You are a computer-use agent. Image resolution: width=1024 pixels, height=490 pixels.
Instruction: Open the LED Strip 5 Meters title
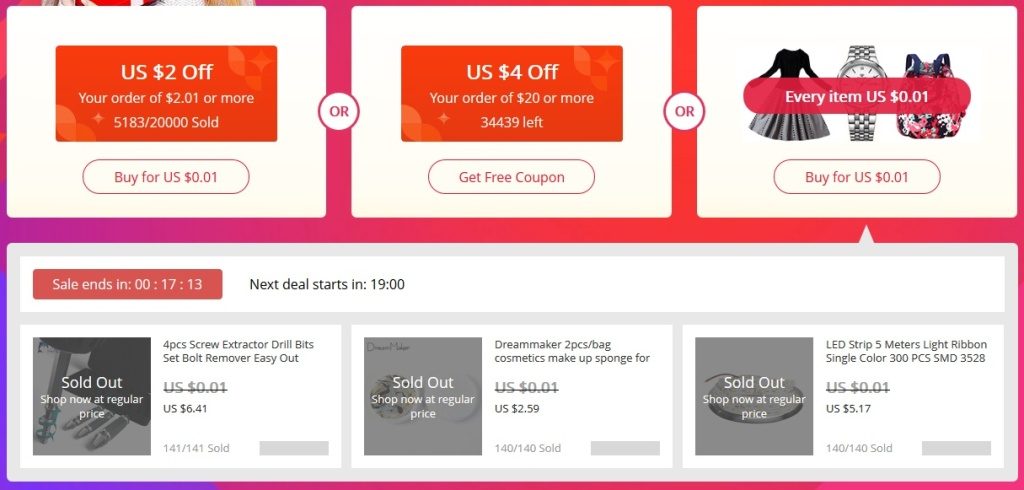(904, 350)
